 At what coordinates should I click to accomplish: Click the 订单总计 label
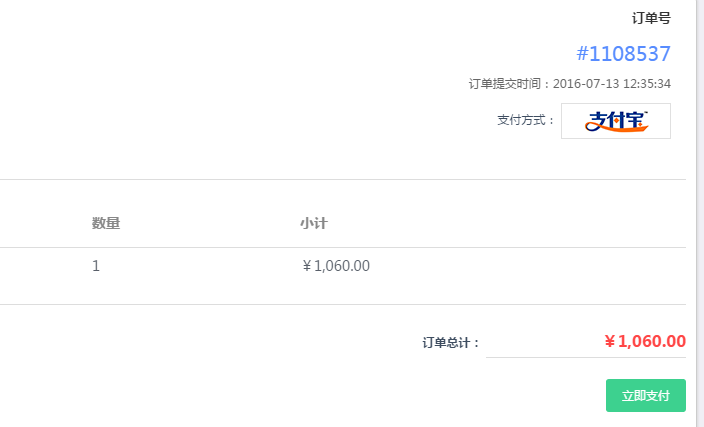(450, 342)
